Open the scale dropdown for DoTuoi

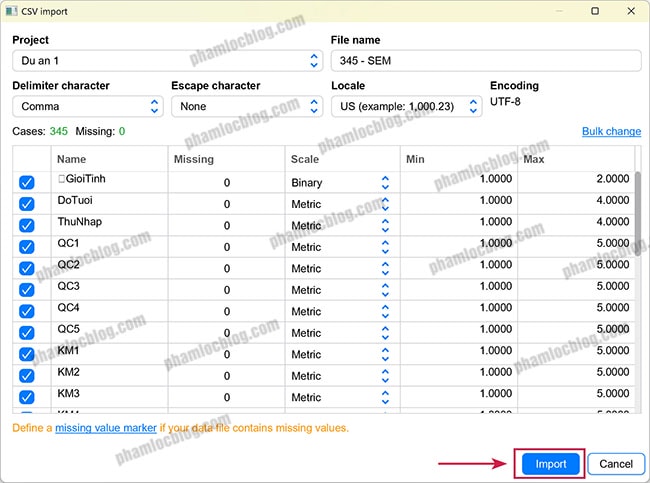pos(341,204)
